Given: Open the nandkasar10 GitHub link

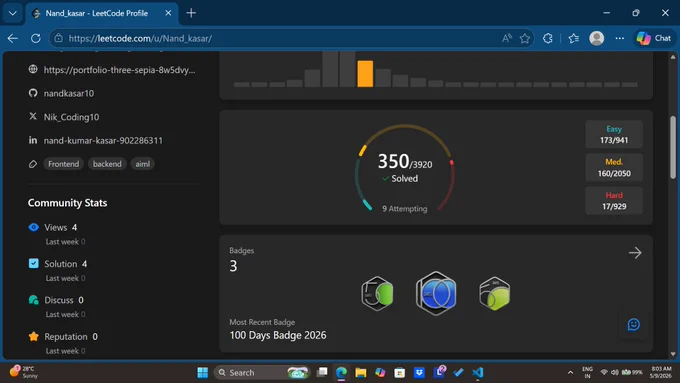Looking at the screenshot, I should (69, 93).
